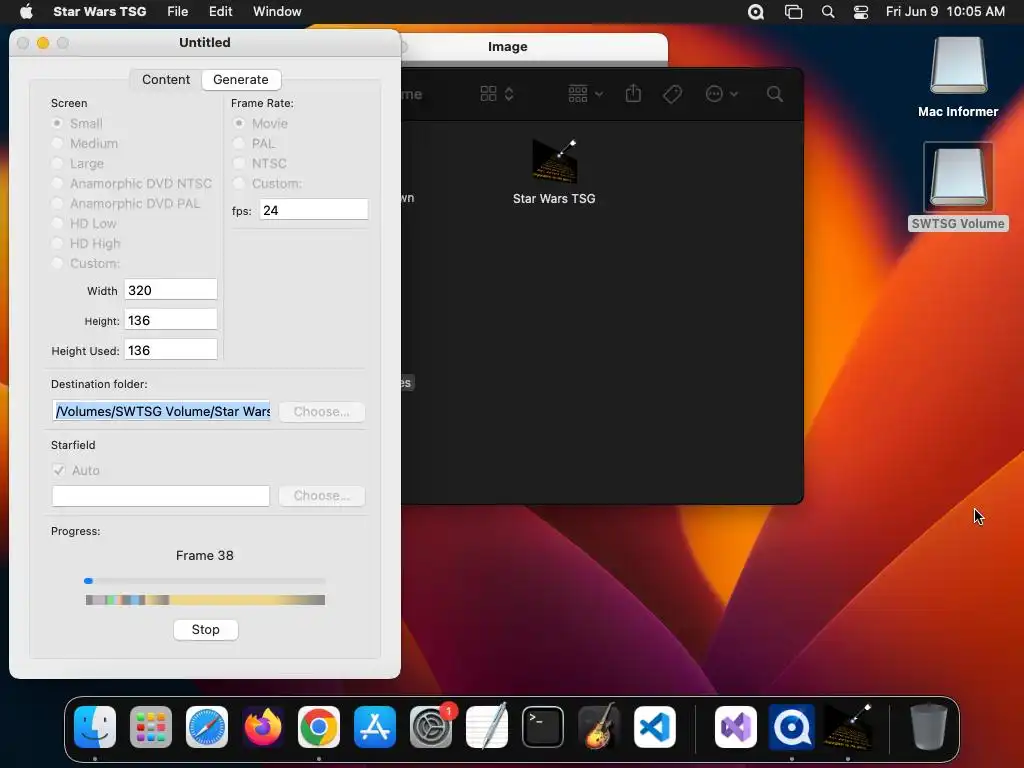Select HD Low screen option
1024x768 pixels.
pyautogui.click(x=57, y=223)
